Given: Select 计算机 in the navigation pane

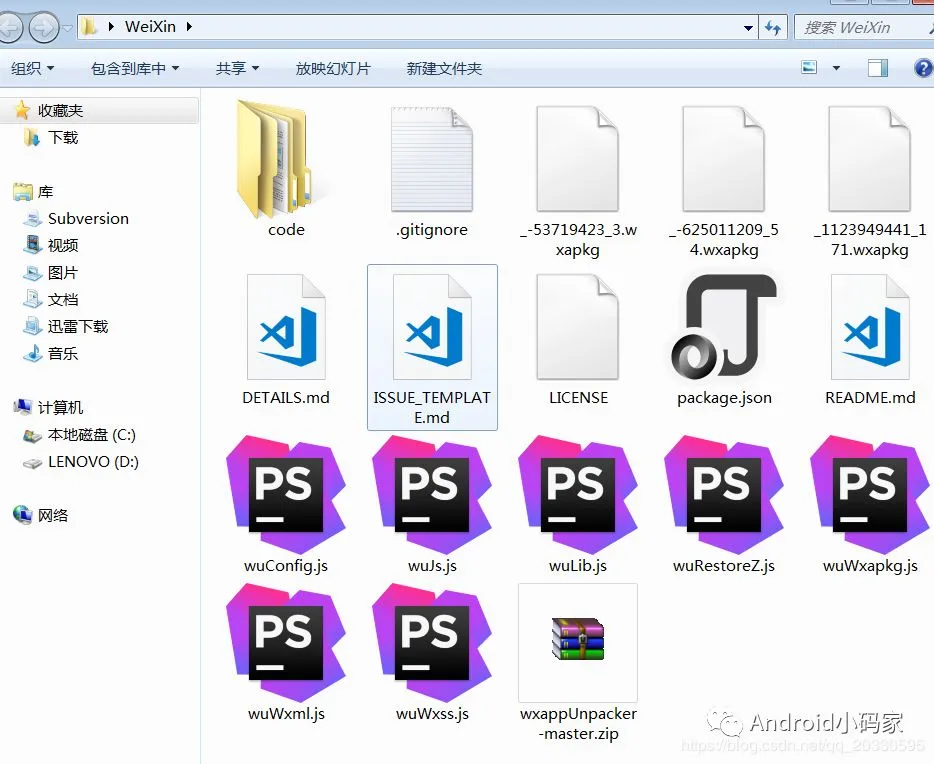Looking at the screenshot, I should [x=60, y=407].
